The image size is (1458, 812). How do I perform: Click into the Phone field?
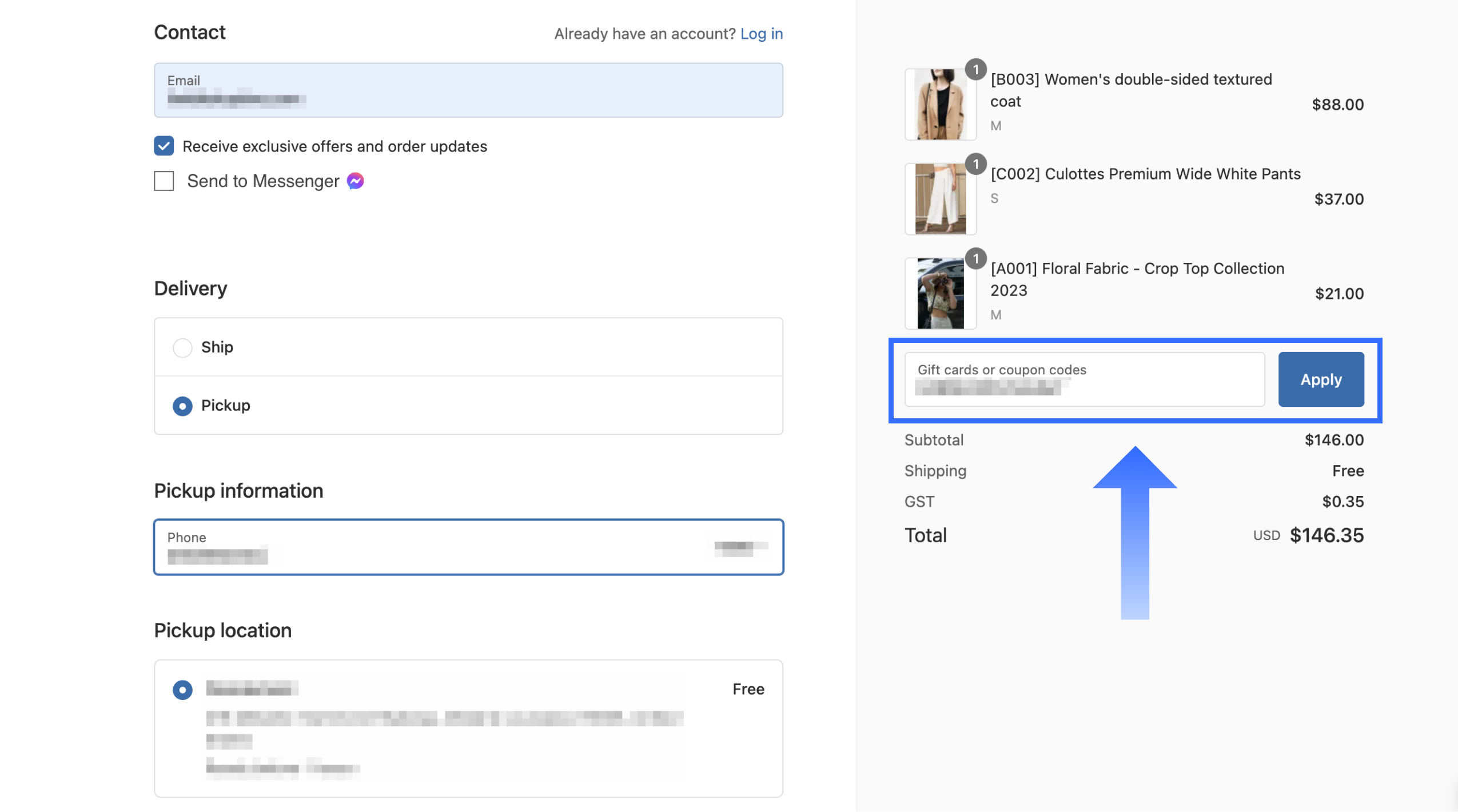click(400, 547)
